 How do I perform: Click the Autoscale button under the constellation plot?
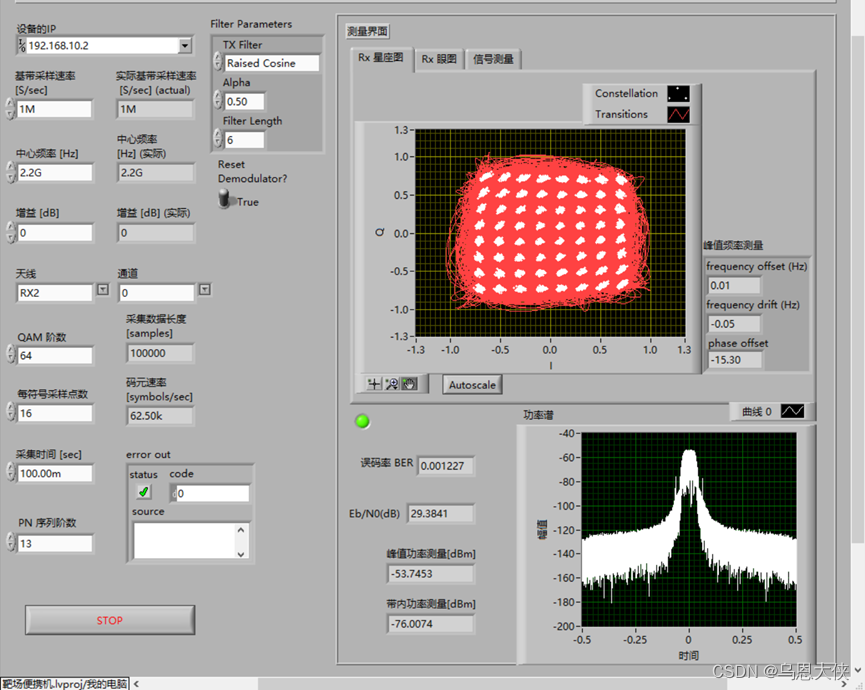click(x=470, y=383)
